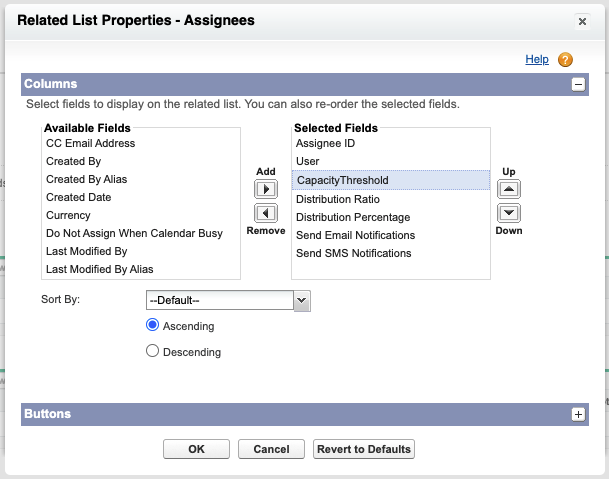Select Created By Alias field
Screen dimensions: 609x479
[x=141, y=179]
